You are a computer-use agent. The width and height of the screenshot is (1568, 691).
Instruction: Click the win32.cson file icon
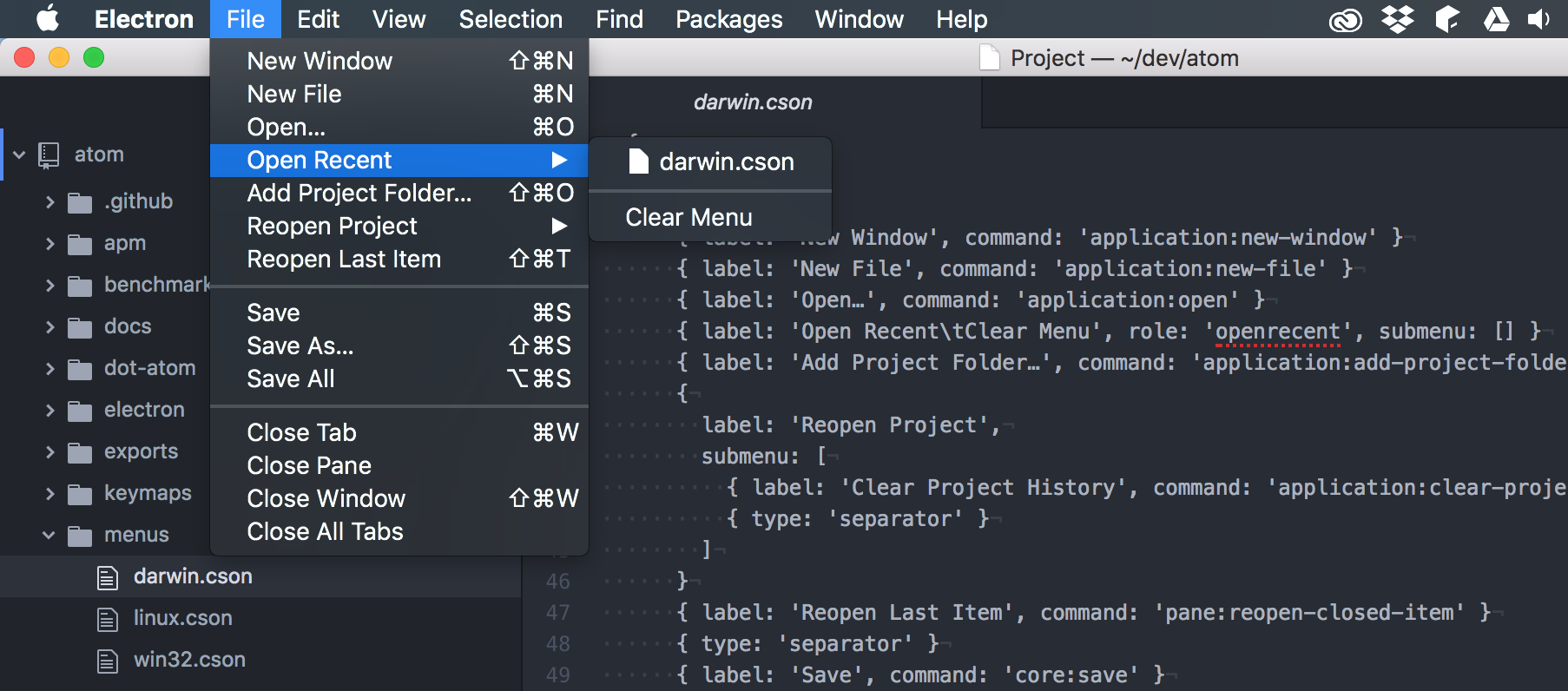click(108, 661)
